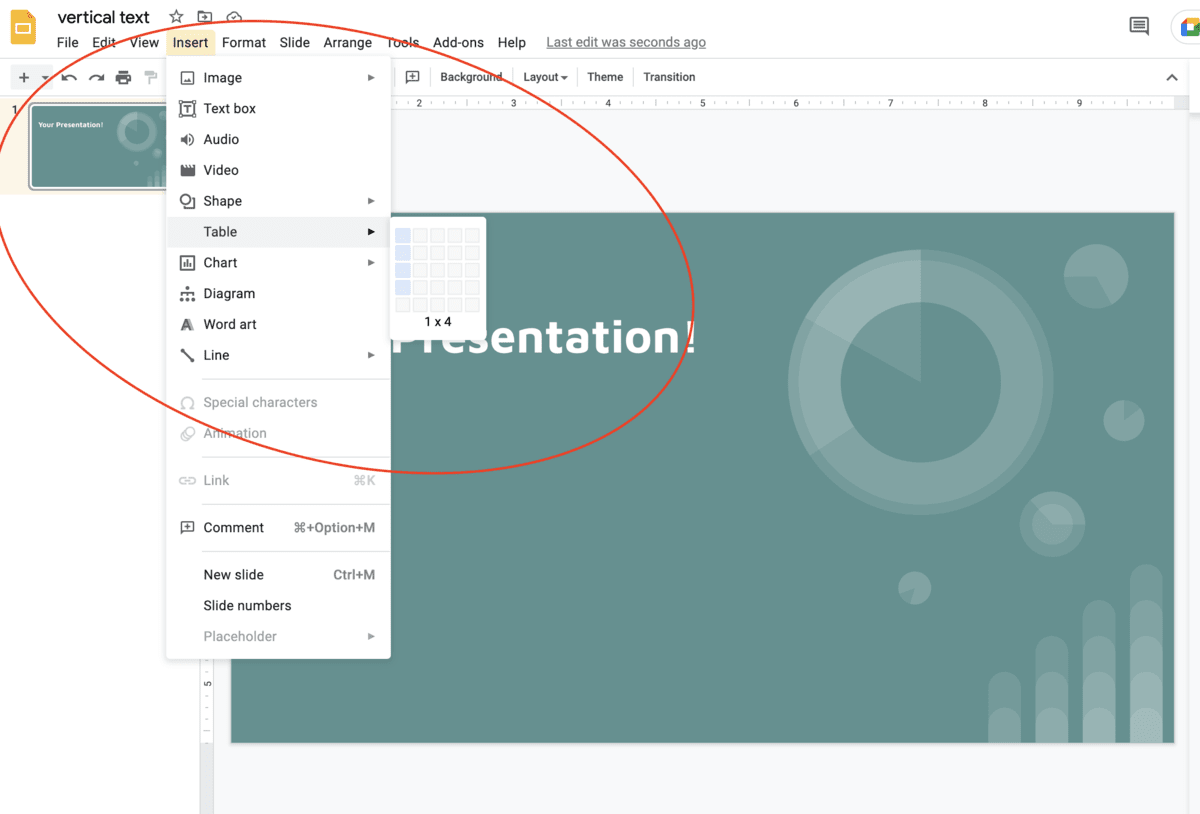Expand the Image submenu arrow

click(371, 78)
